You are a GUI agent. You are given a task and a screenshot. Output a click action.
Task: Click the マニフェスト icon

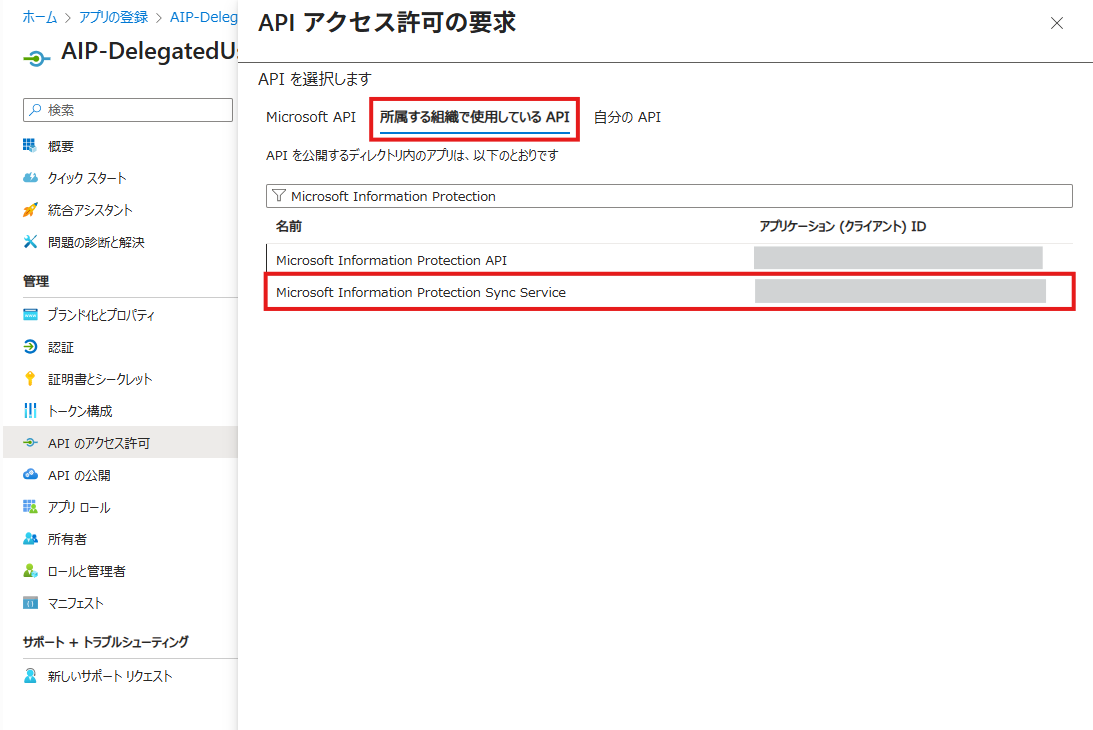click(30, 602)
